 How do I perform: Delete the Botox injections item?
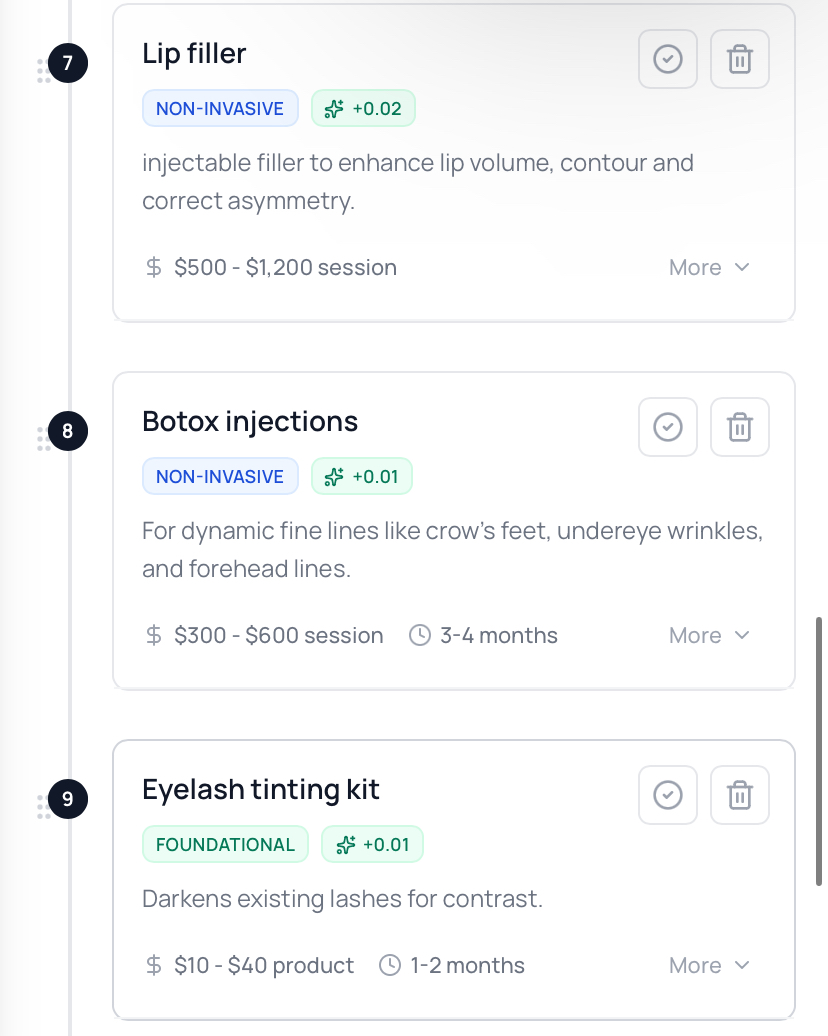(739, 428)
